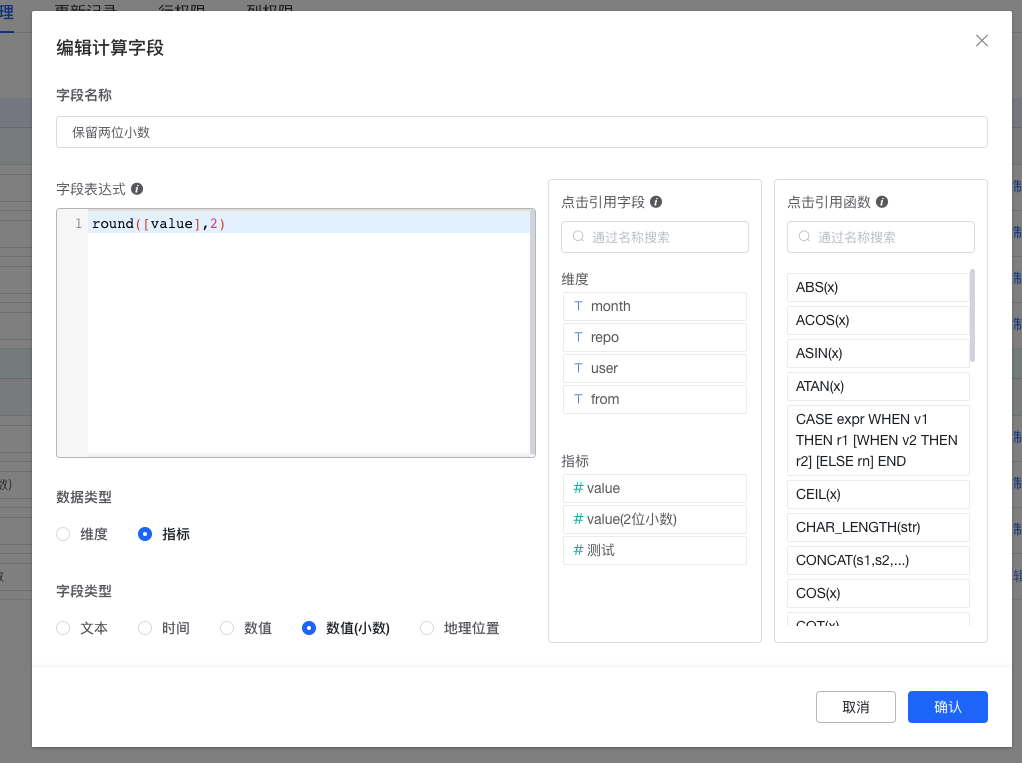This screenshot has height=763, width=1022.
Task: Click the info icon beside 点击引用函数 label
Action: pos(884,201)
